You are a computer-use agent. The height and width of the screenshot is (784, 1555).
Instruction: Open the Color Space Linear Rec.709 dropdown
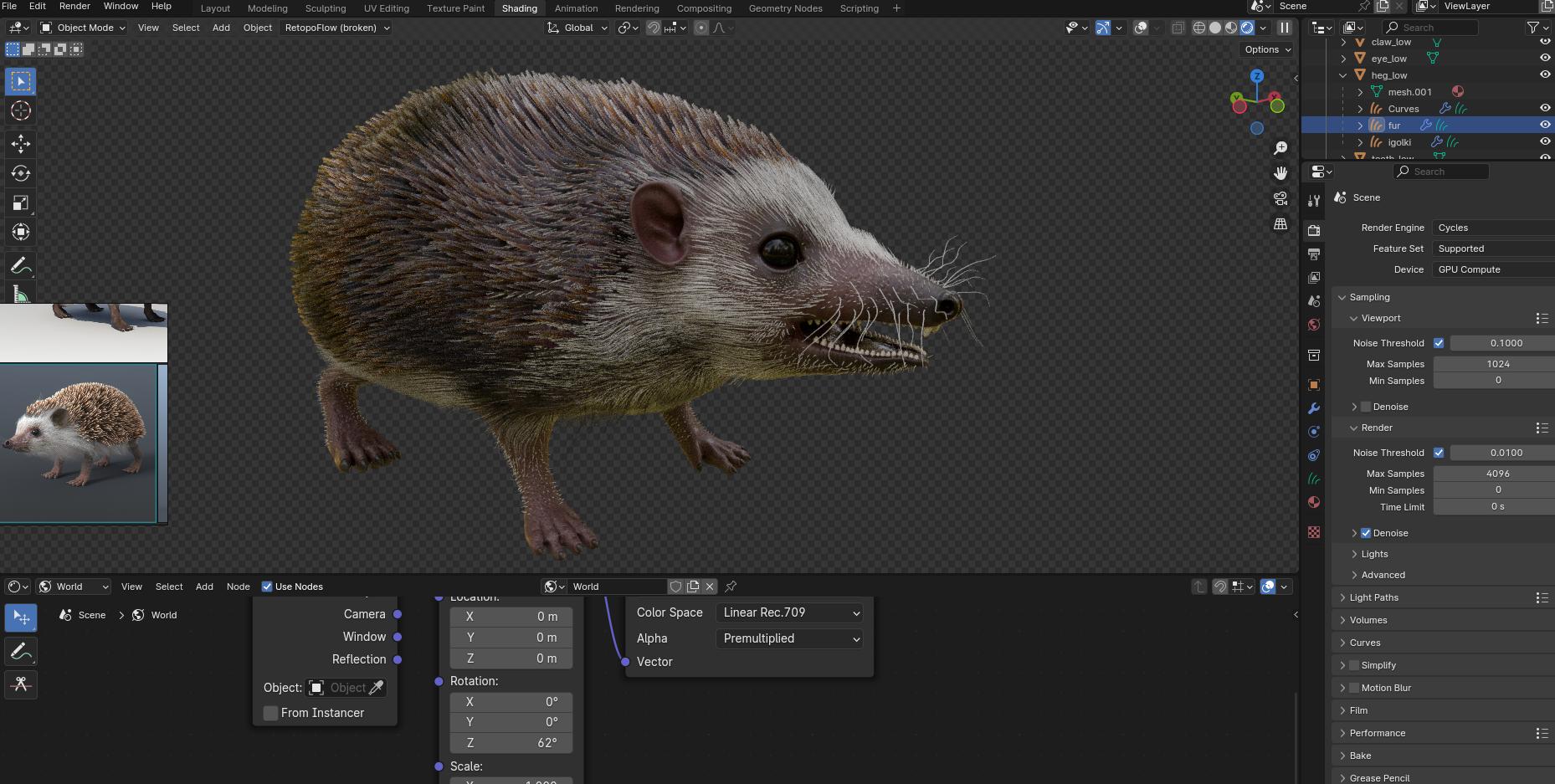(x=789, y=612)
